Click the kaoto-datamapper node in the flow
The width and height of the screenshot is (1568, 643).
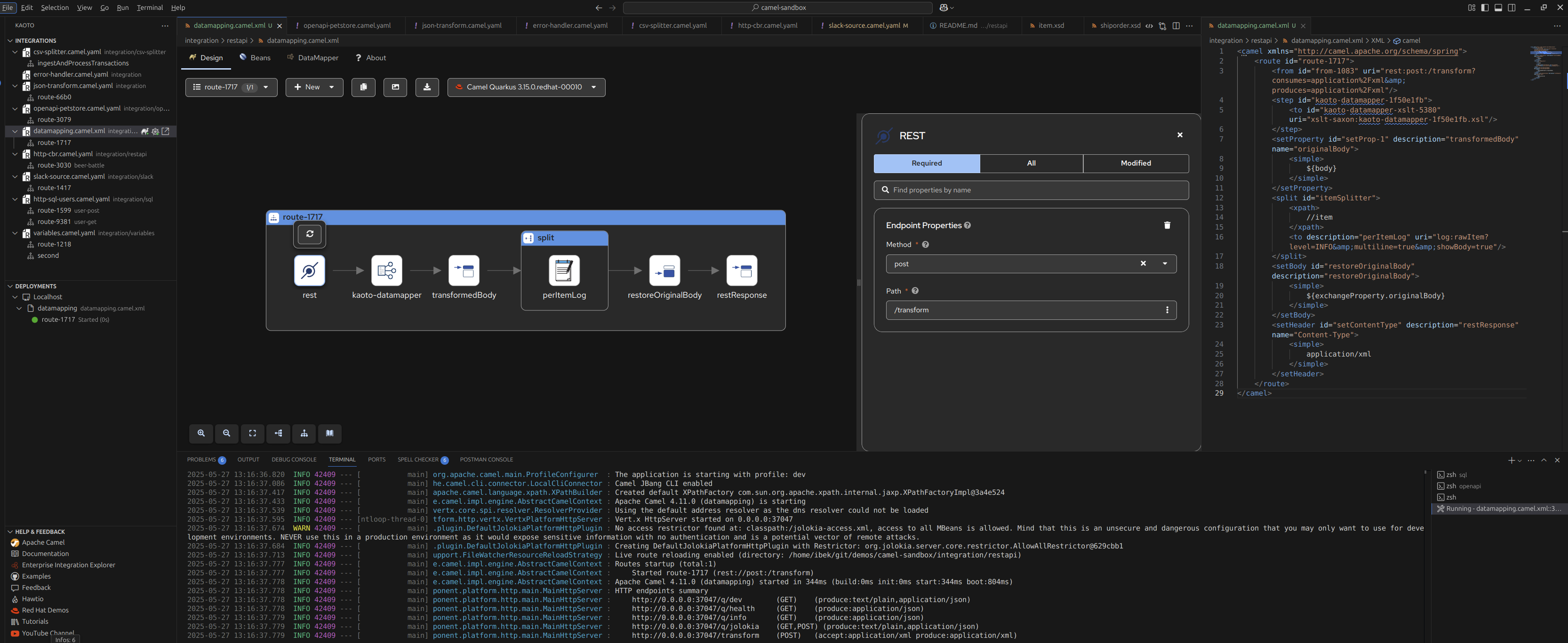pos(386,271)
